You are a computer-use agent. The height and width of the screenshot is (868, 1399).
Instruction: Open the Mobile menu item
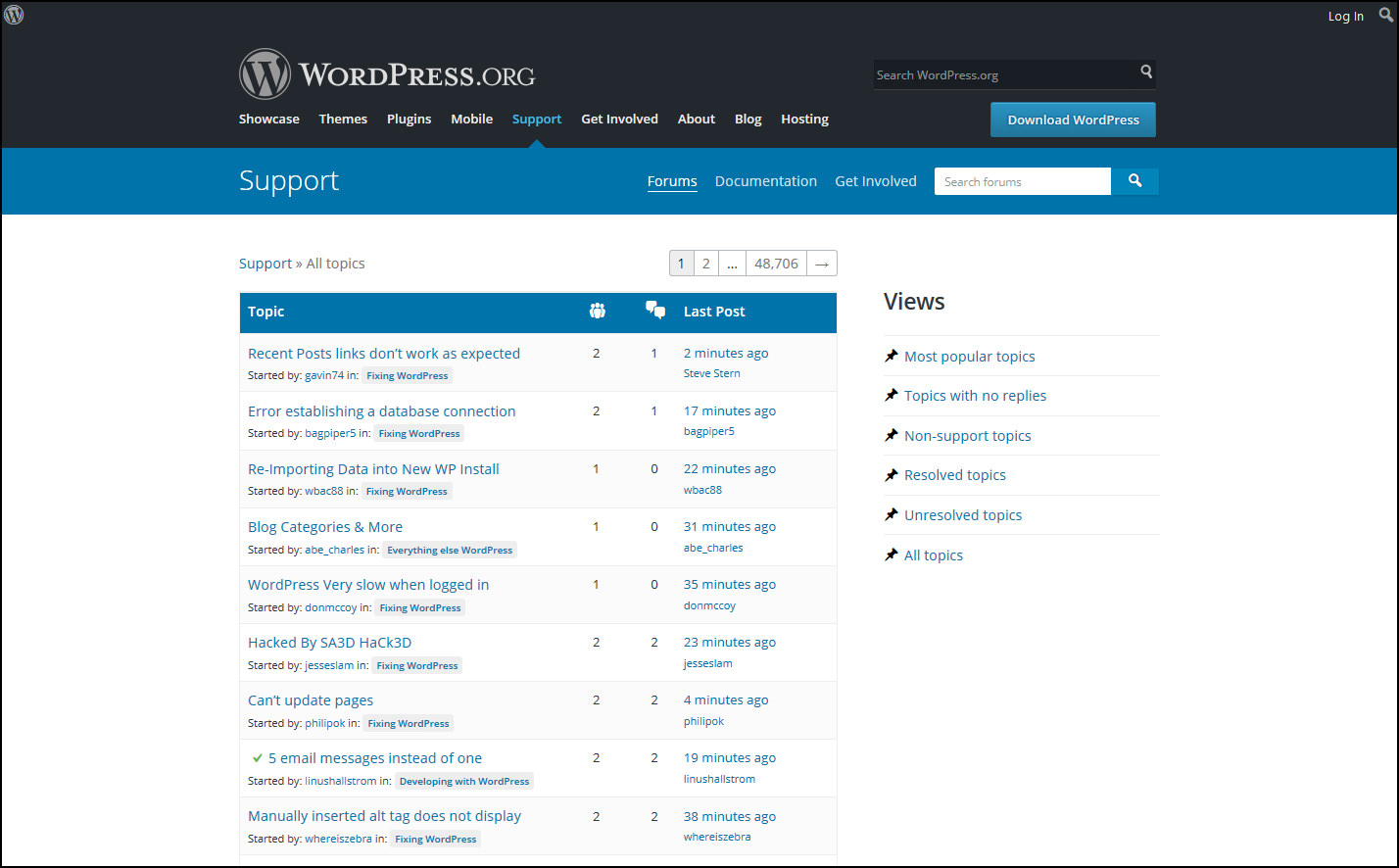point(471,120)
